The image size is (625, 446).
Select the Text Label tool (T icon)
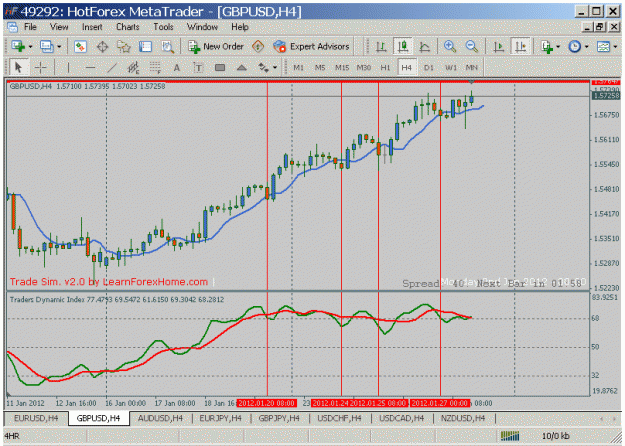(198, 68)
